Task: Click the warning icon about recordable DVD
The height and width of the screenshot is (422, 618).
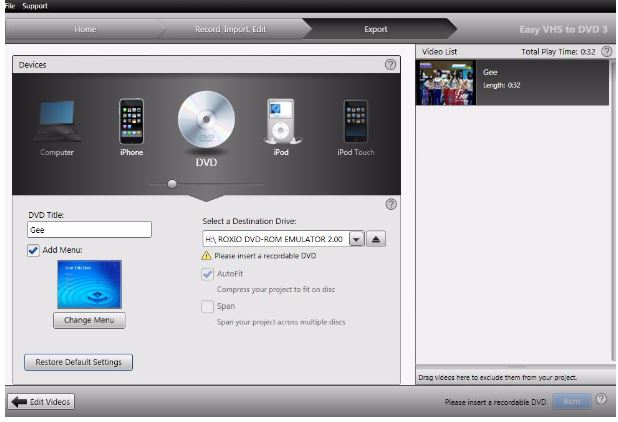Action: click(206, 256)
